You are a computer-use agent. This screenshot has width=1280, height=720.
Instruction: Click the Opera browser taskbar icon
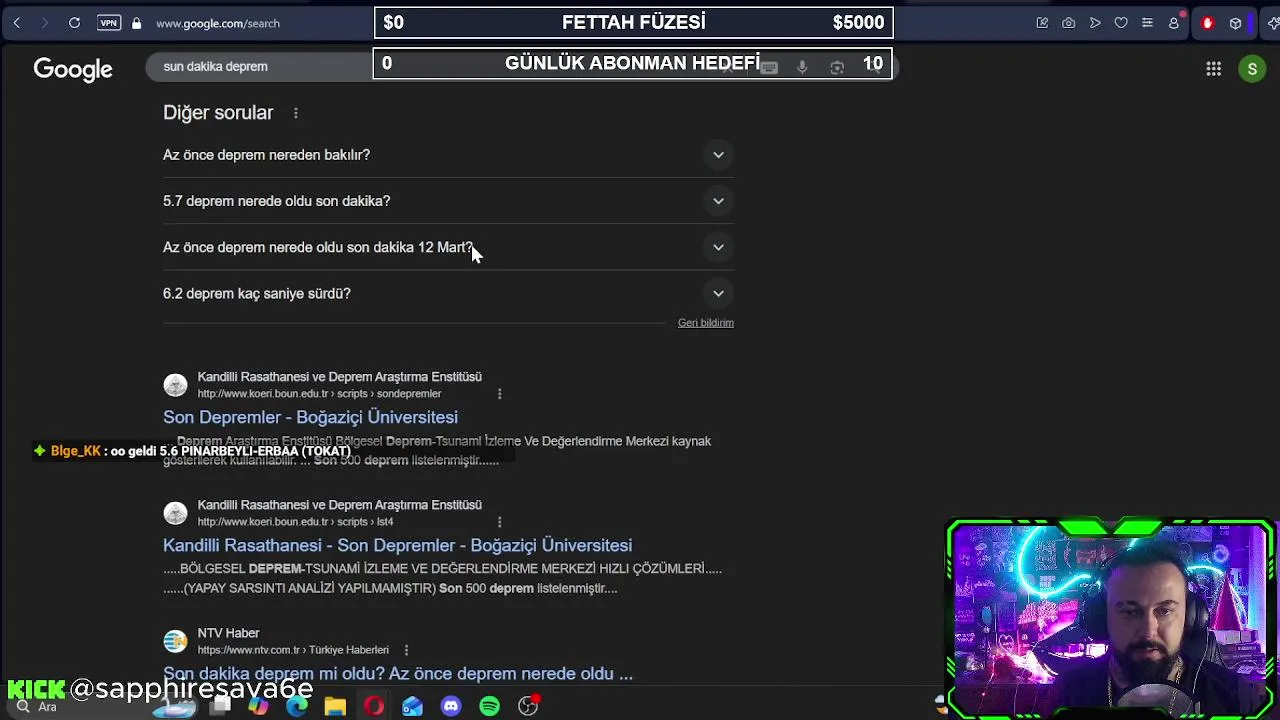pyautogui.click(x=374, y=707)
